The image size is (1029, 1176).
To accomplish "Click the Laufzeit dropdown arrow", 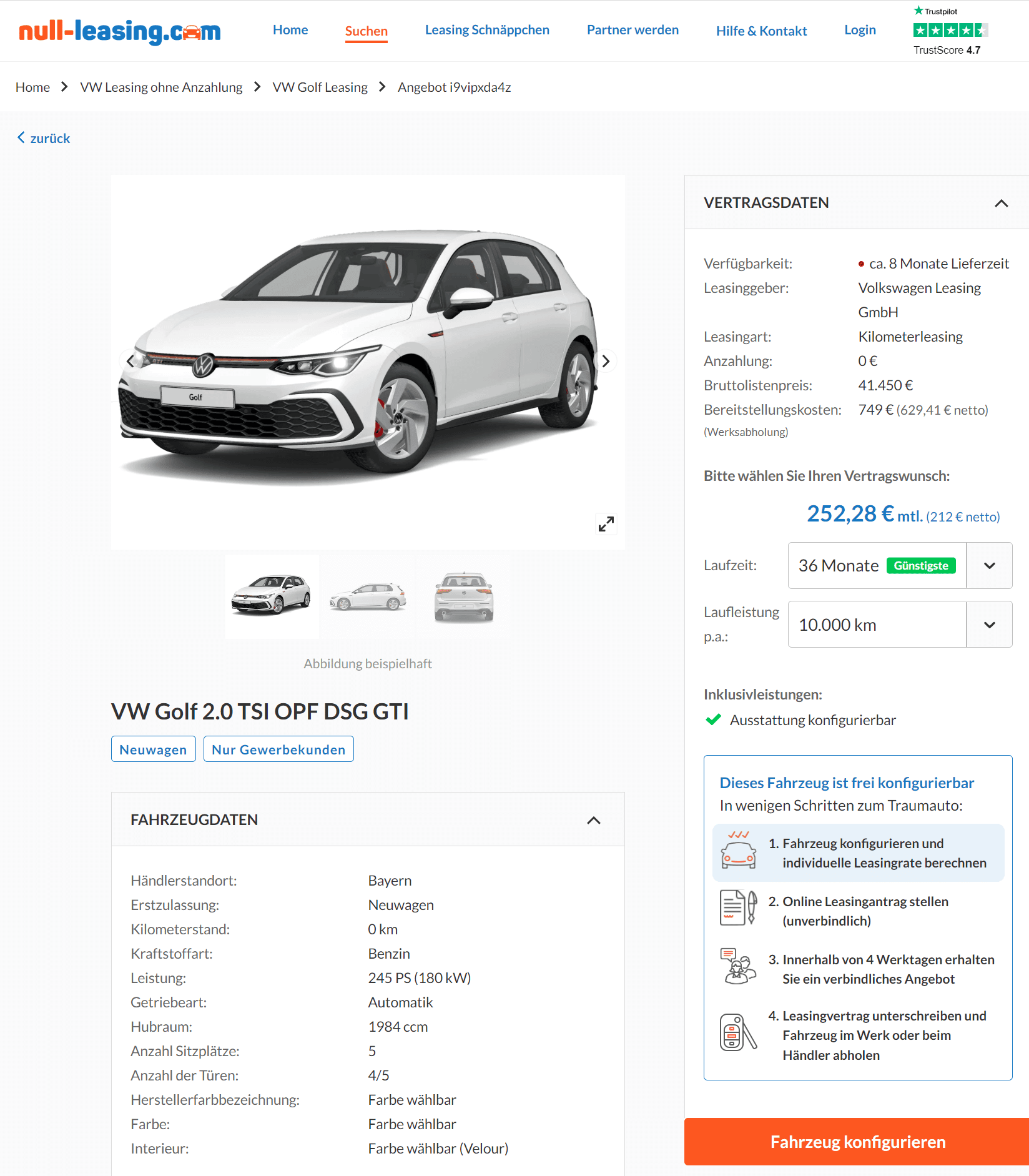I will [990, 565].
